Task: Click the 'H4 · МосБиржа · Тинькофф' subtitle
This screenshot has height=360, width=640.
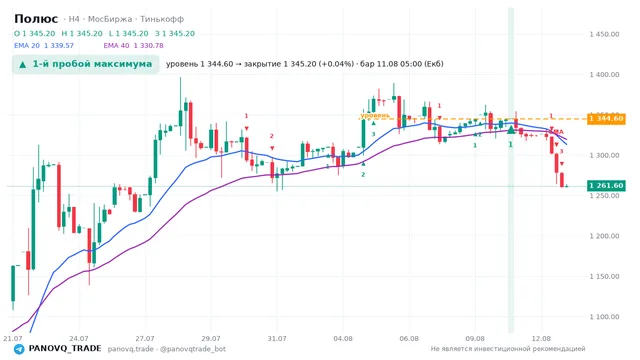Action: pos(126,19)
